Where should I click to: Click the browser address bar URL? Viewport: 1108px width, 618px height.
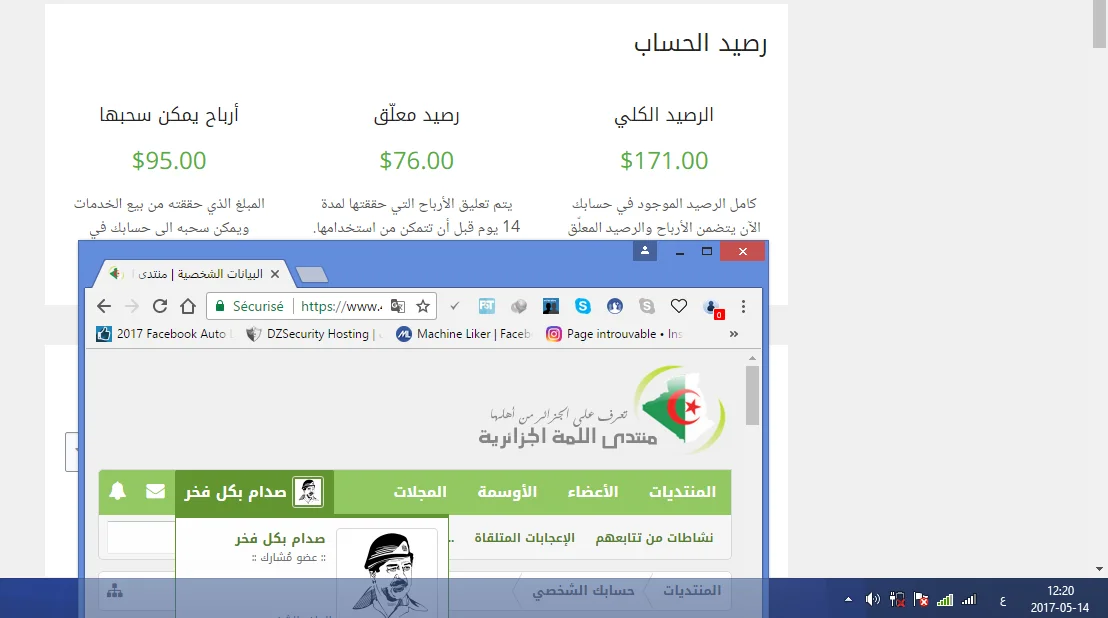(340, 306)
